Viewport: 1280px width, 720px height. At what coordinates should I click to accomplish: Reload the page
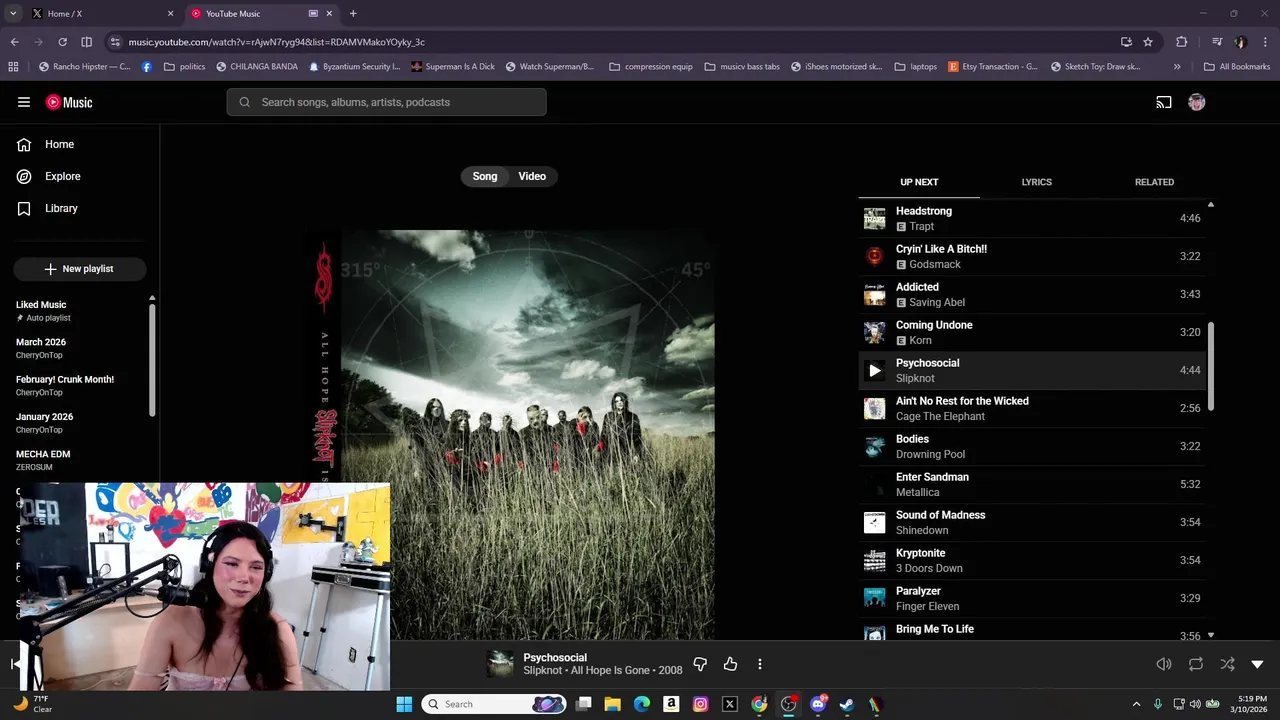pyautogui.click(x=62, y=42)
